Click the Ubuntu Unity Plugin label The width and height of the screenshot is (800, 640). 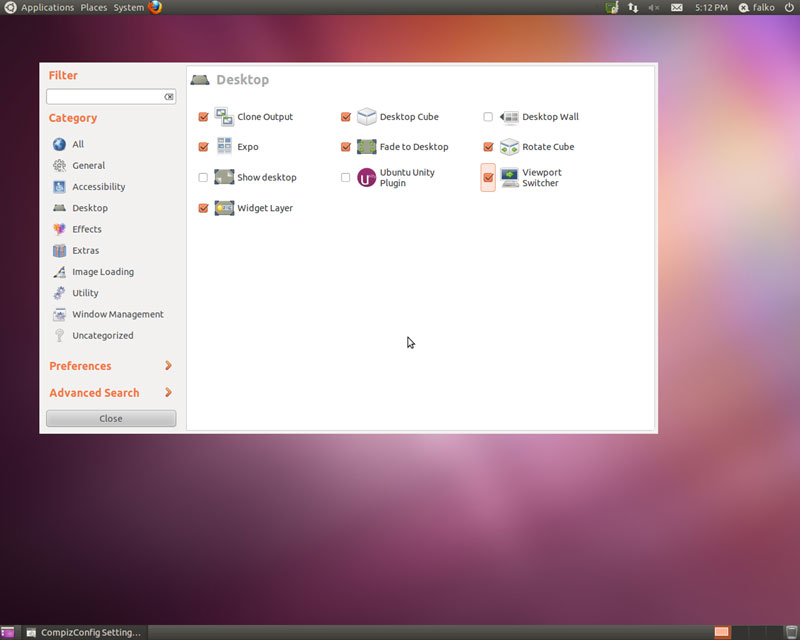click(407, 178)
